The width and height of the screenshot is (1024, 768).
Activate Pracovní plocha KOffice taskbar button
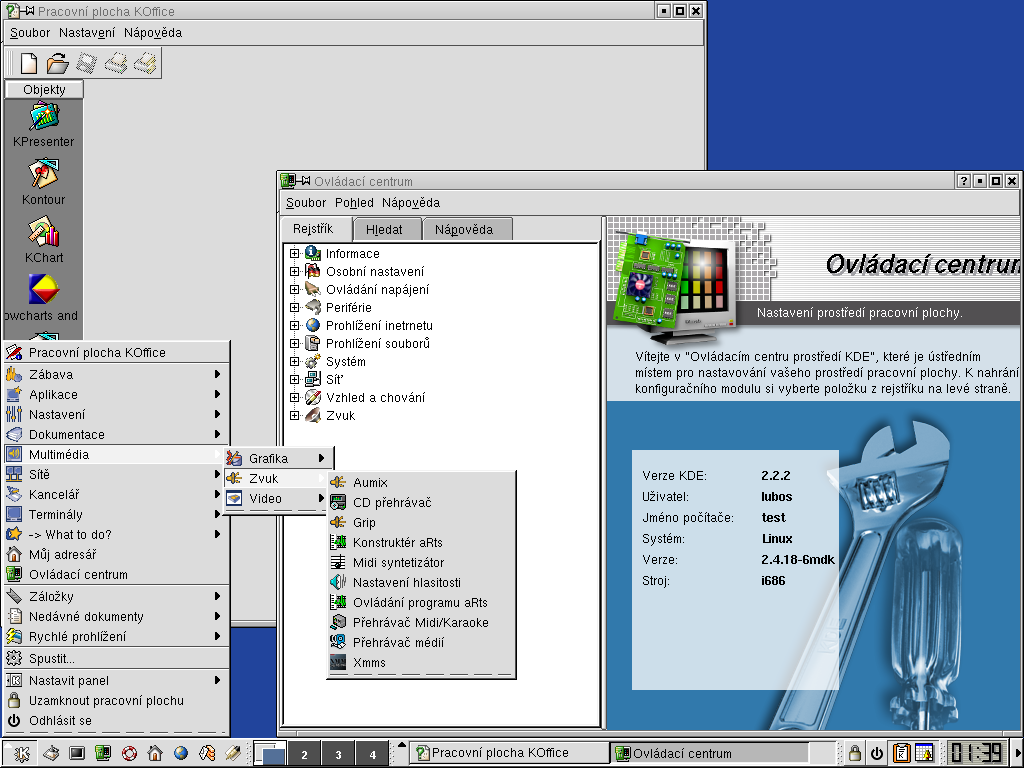coord(510,753)
